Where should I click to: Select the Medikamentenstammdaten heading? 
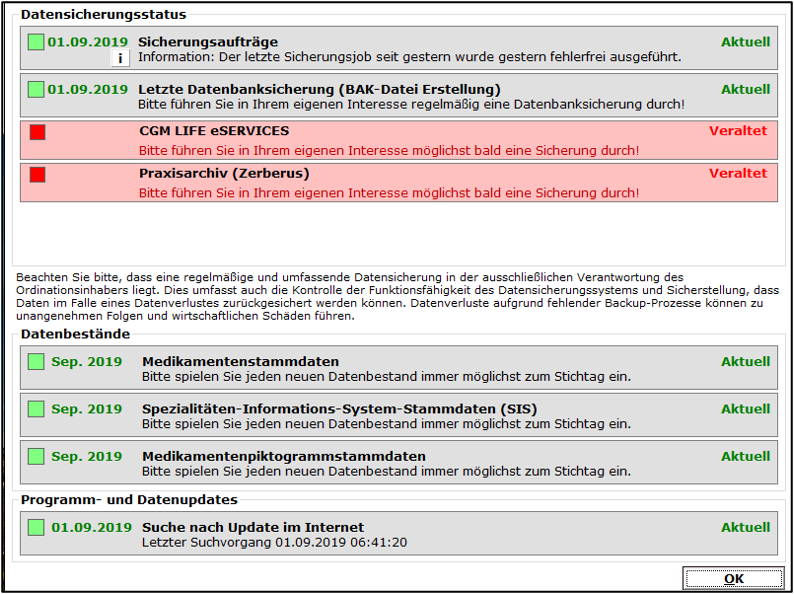(x=241, y=362)
